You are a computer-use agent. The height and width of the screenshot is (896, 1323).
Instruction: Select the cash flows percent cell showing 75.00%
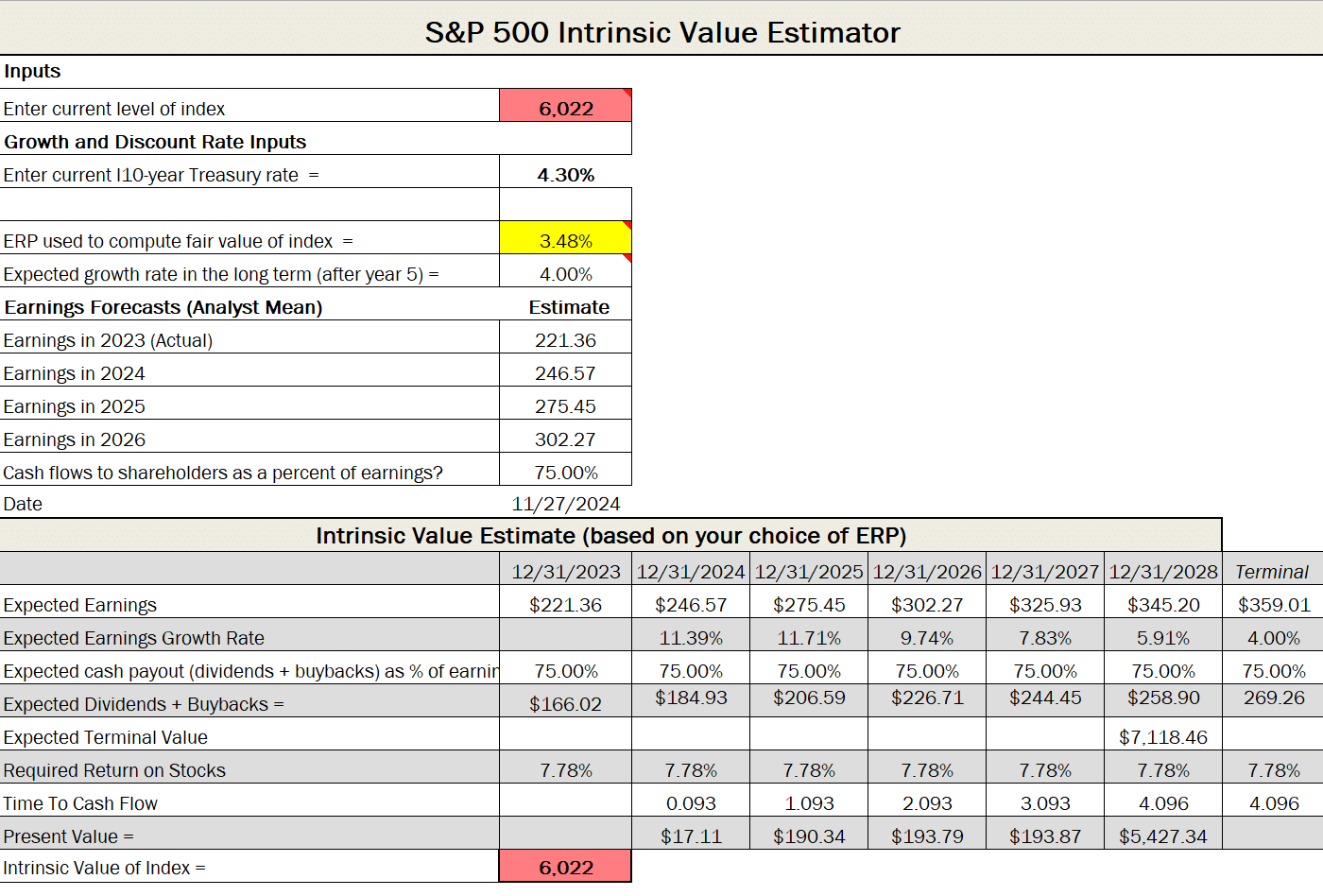564,470
